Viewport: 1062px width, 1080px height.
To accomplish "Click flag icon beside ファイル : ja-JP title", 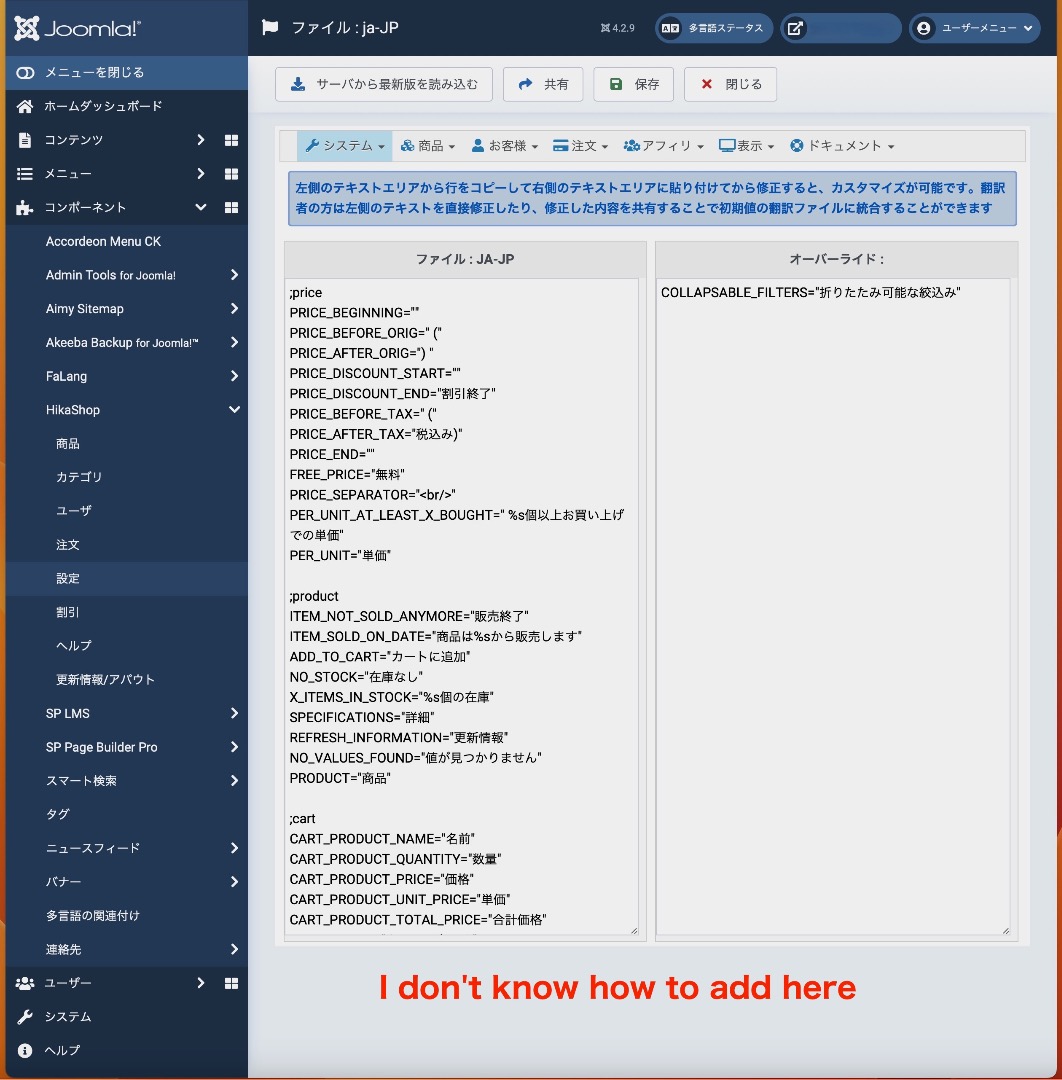I will [x=270, y=28].
